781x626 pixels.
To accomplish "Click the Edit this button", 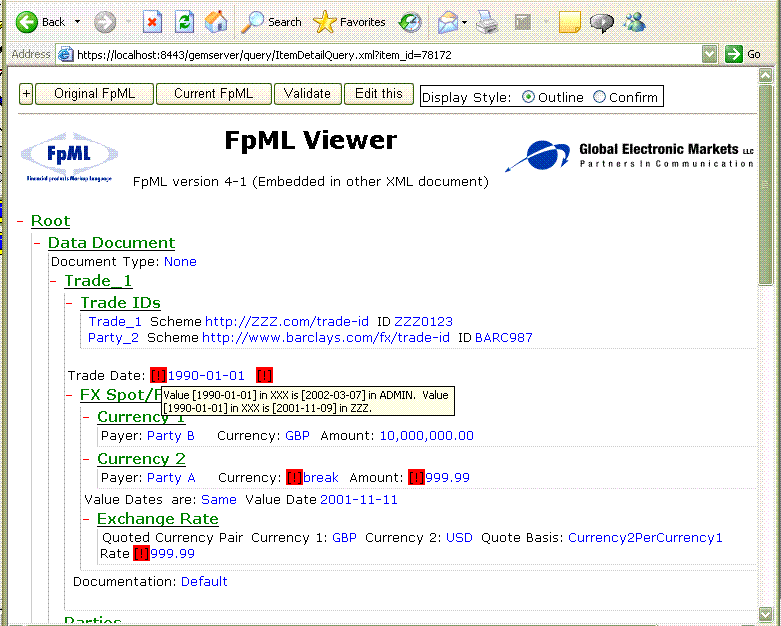I will (x=379, y=94).
